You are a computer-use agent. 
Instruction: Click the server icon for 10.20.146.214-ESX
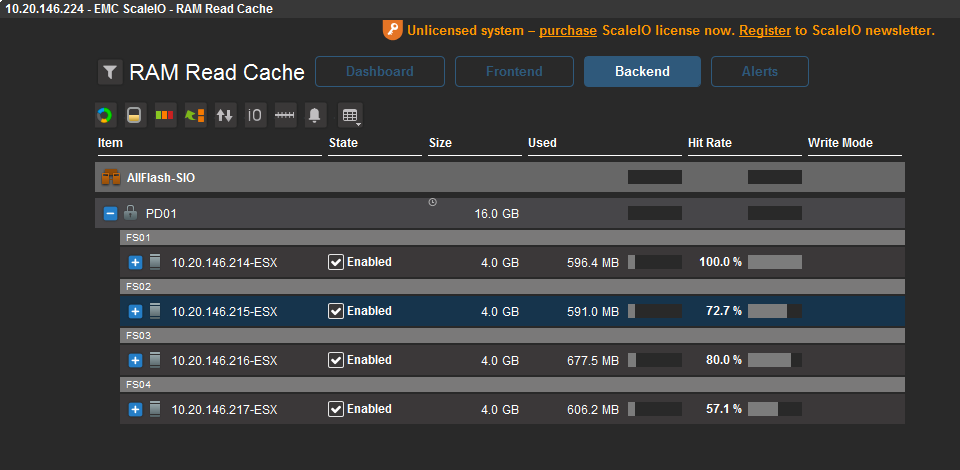pos(155,262)
